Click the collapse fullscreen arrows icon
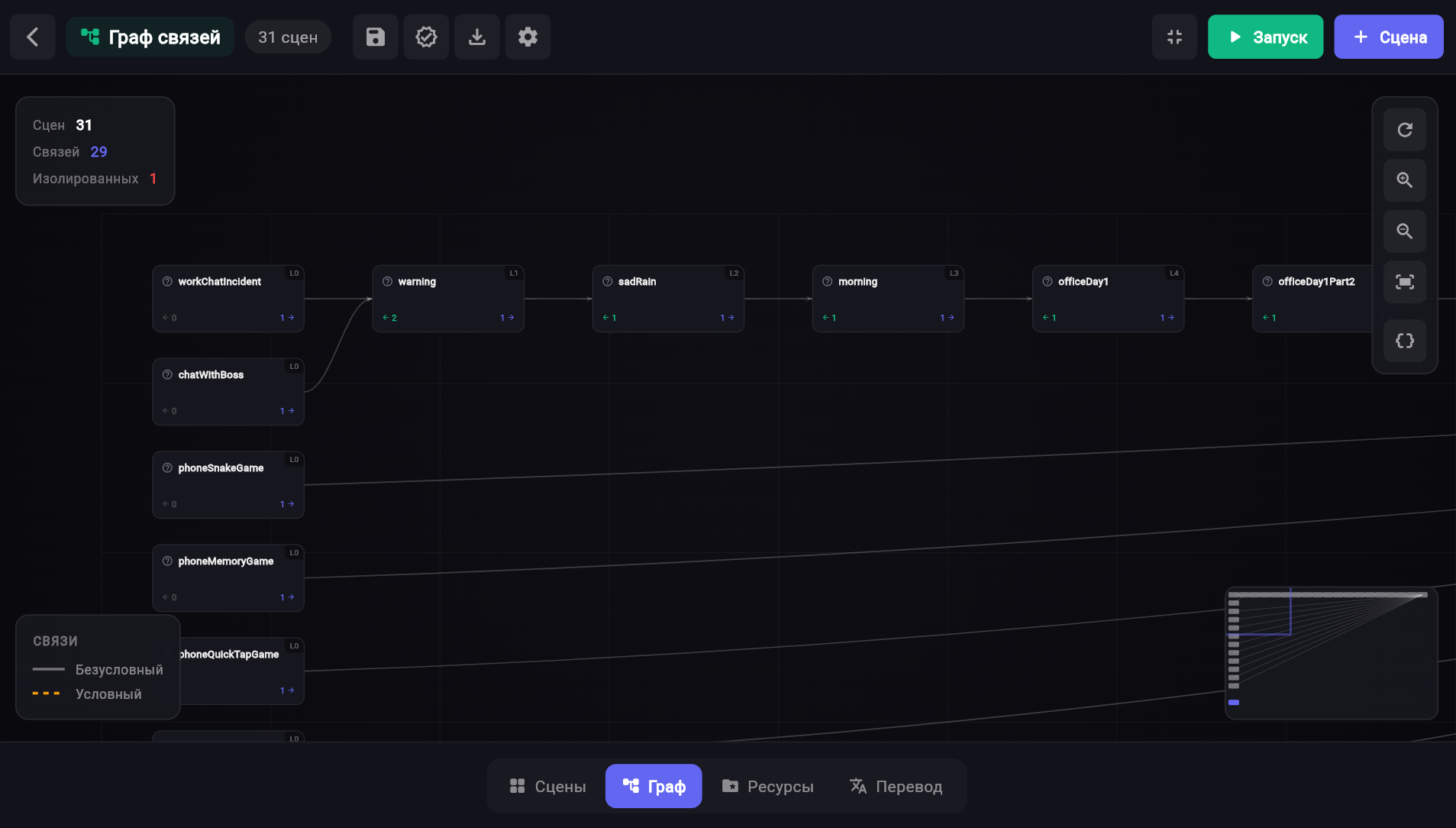 1174,37
